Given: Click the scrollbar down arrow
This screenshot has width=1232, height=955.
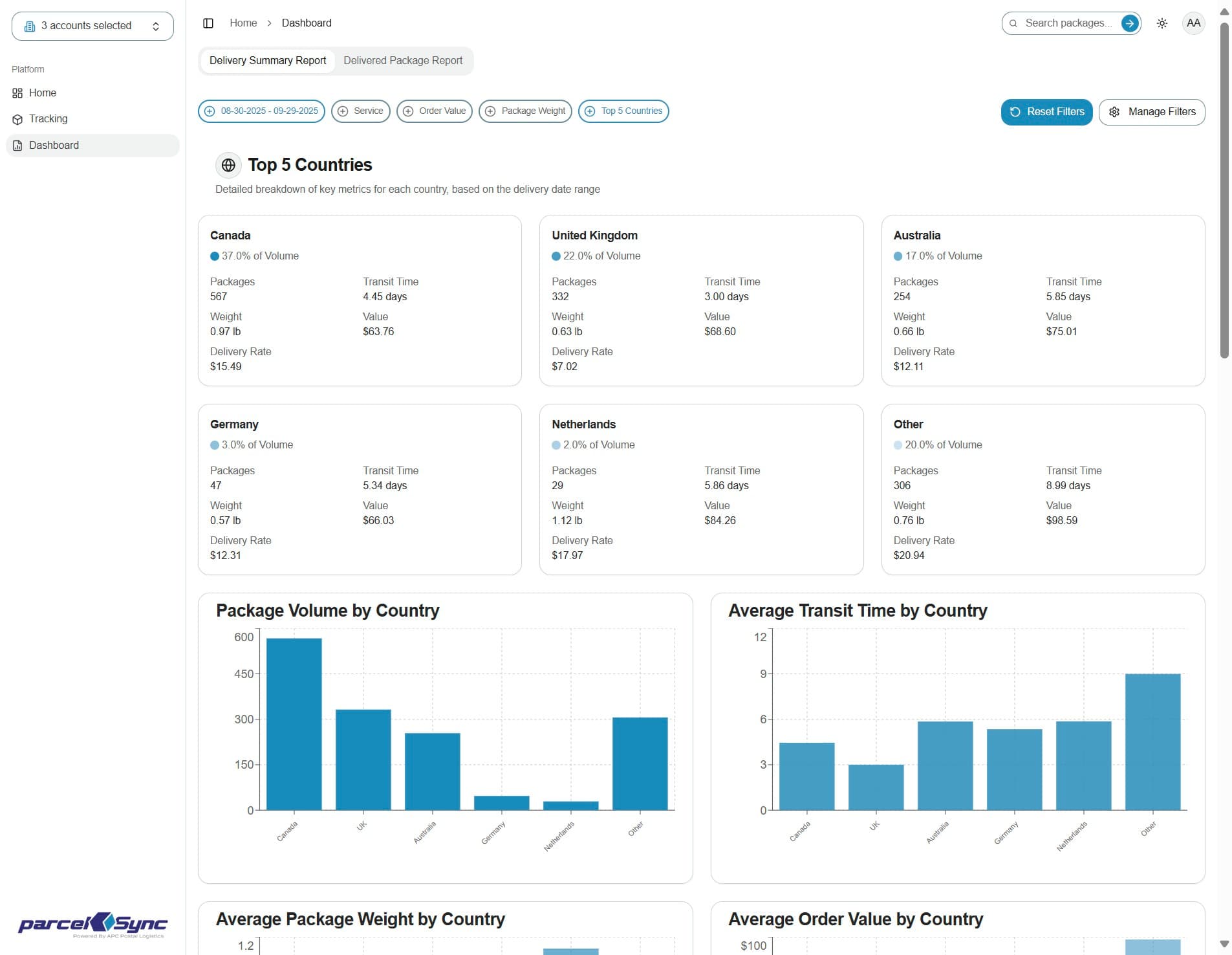Looking at the screenshot, I should pos(1224,944).
